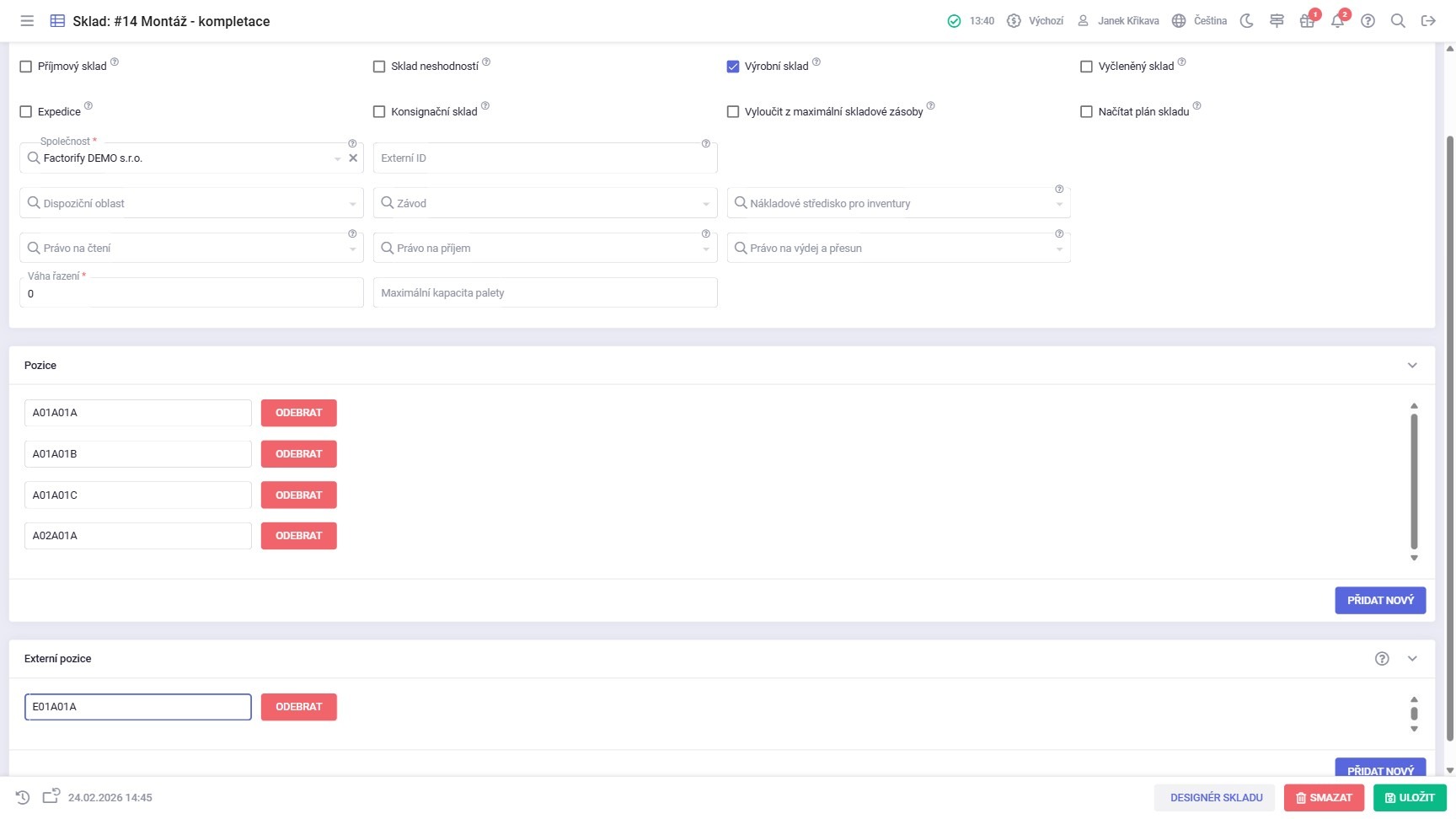Open the gift news icon
The height and width of the screenshot is (819, 1456).
[x=1307, y=21]
